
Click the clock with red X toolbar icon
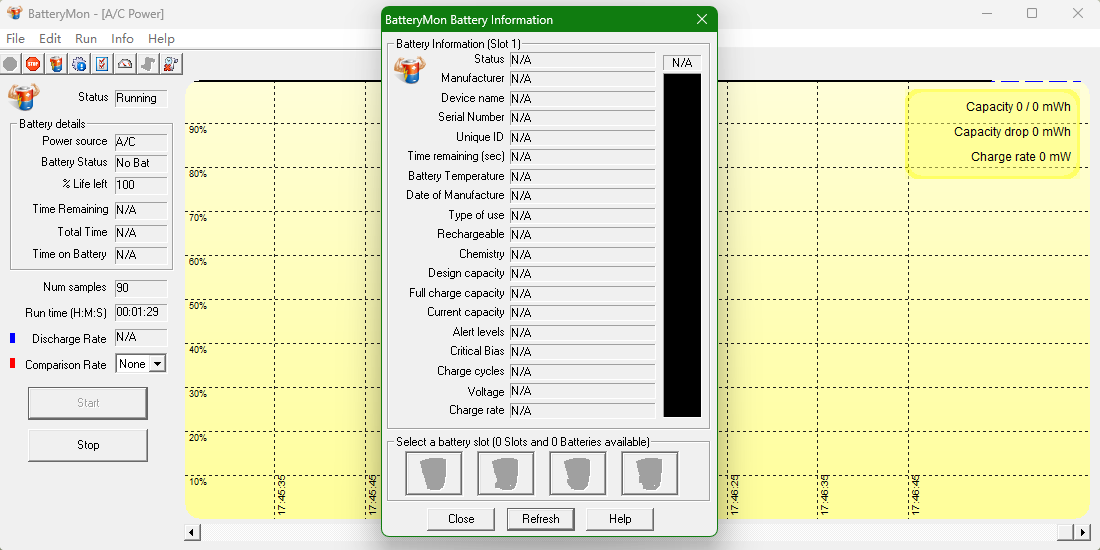[171, 64]
